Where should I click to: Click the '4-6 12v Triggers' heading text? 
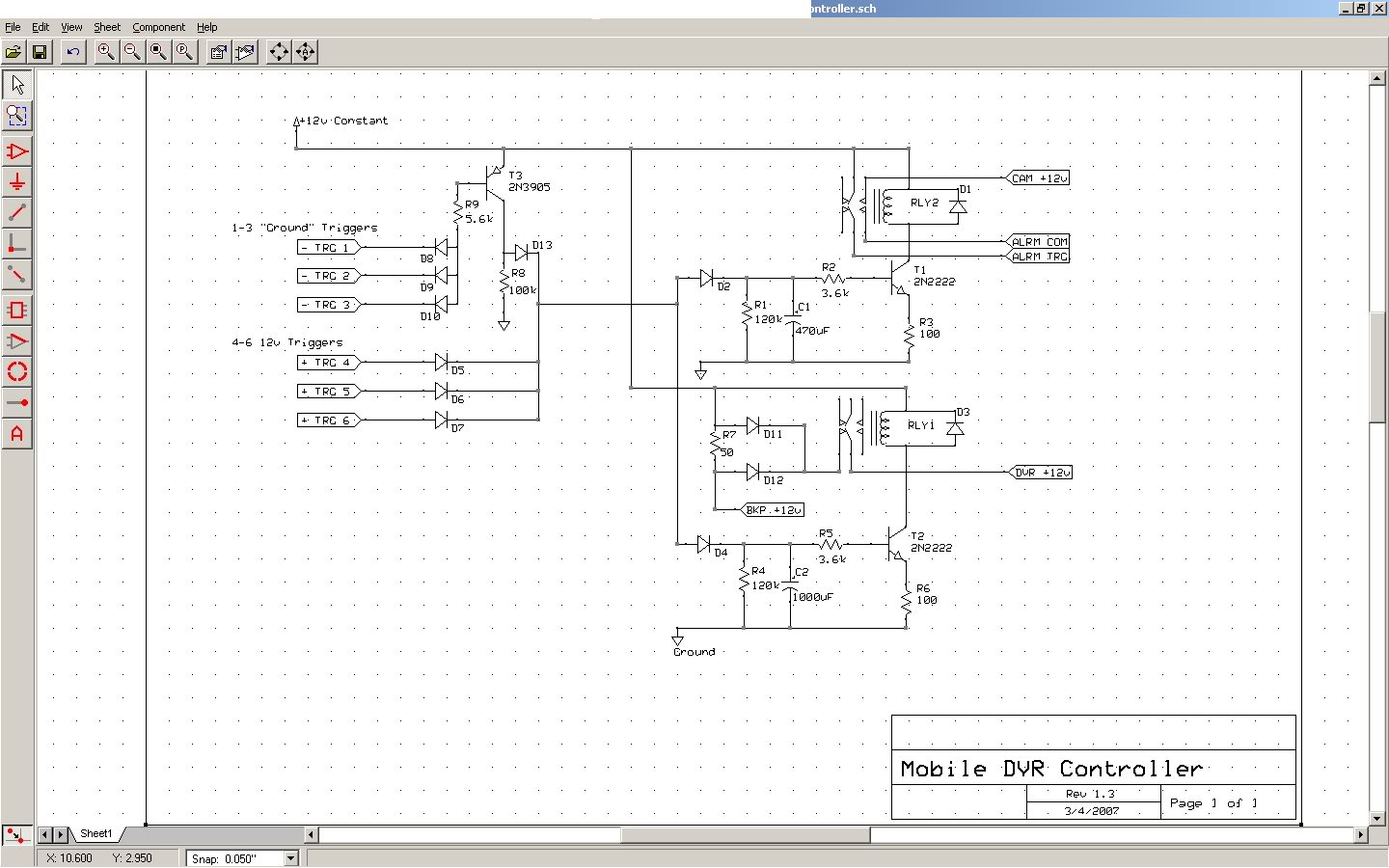pos(287,342)
